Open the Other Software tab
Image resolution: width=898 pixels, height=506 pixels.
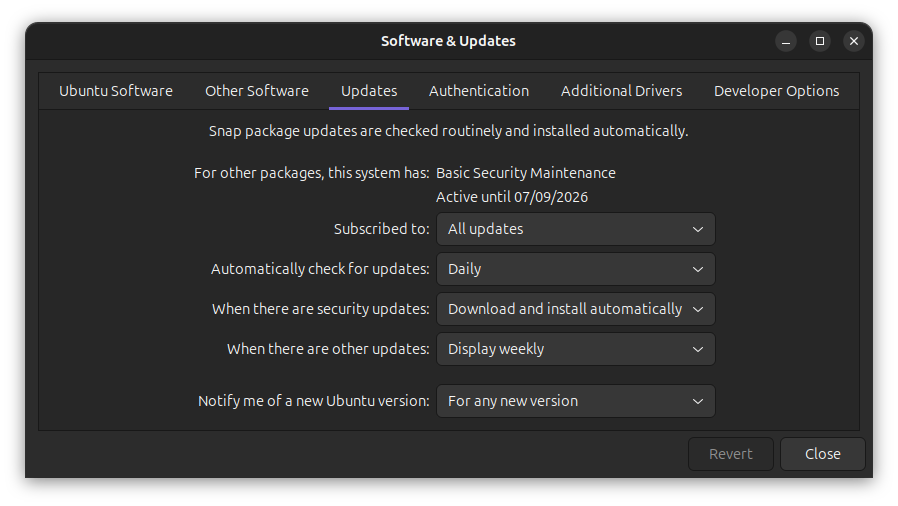point(257,91)
